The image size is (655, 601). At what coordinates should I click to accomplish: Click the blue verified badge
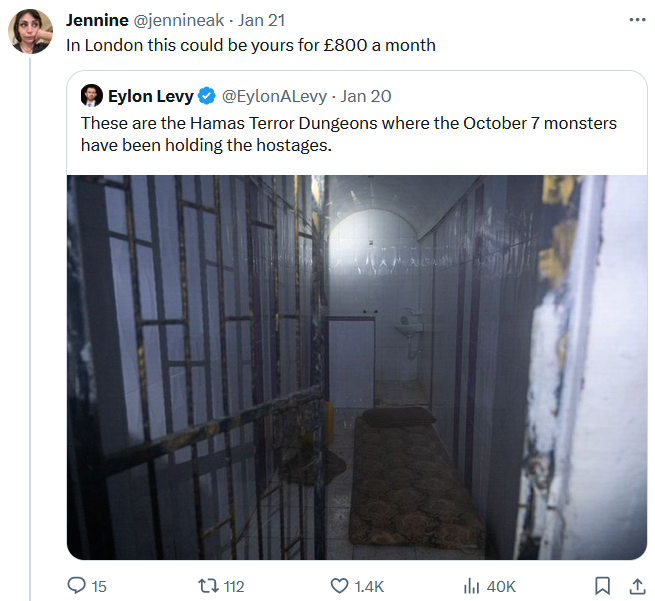pos(206,96)
